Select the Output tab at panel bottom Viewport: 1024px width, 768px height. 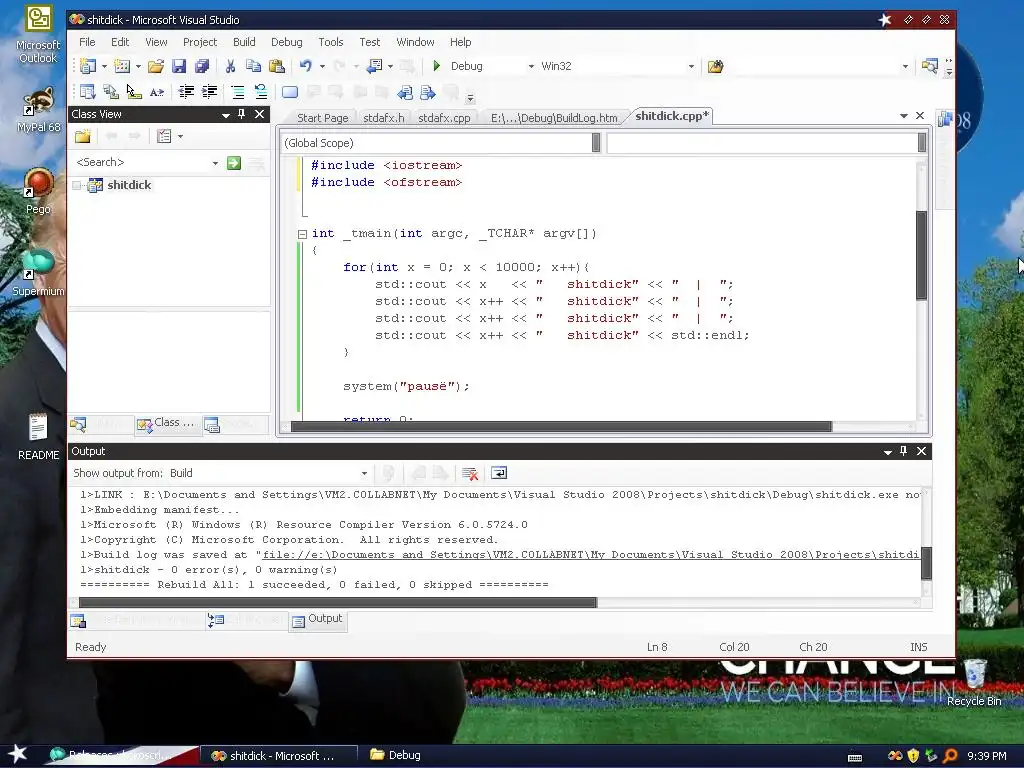coord(317,619)
